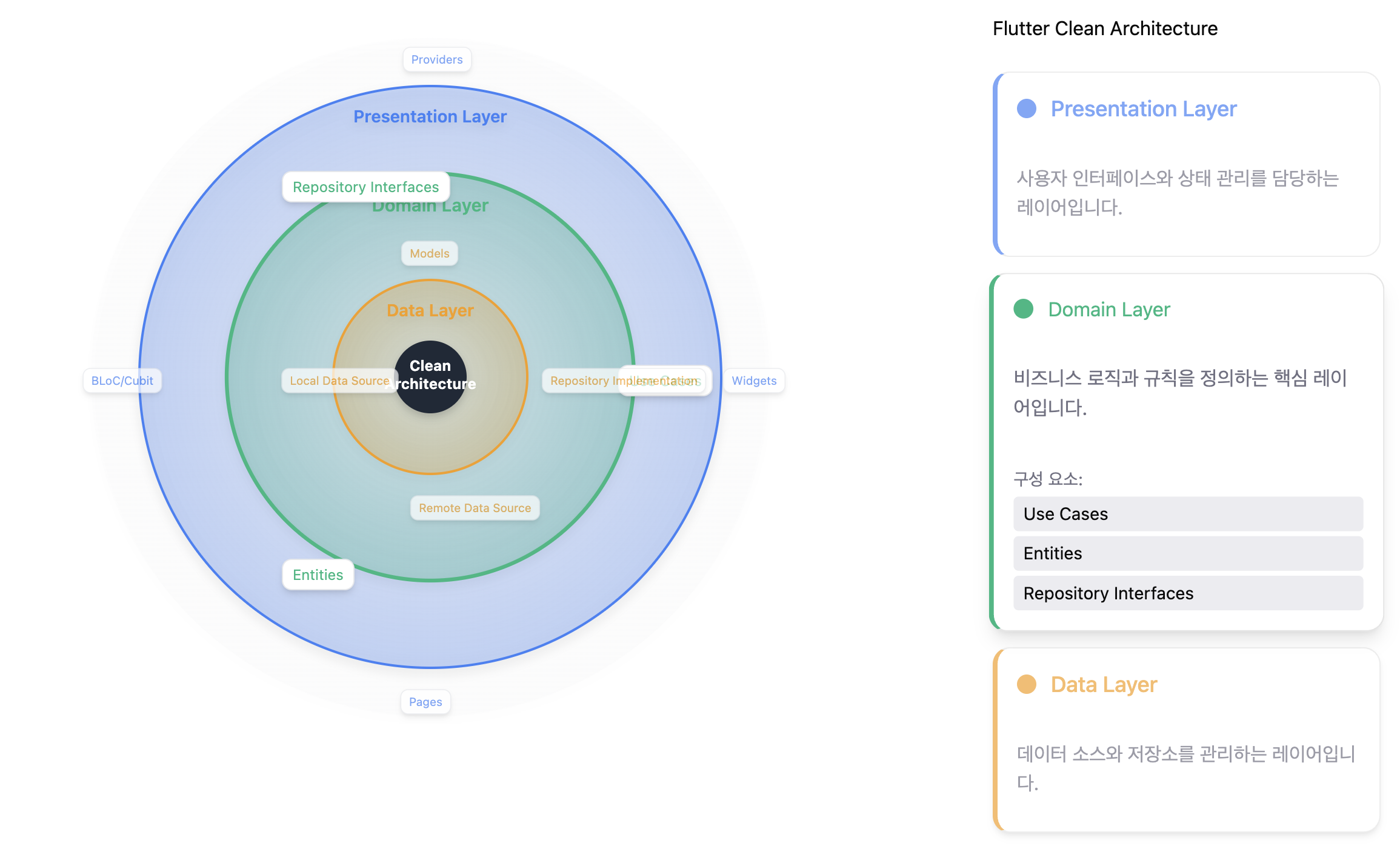Click the Providers label chip
Screen dimensions: 1400x846
pos(436,59)
